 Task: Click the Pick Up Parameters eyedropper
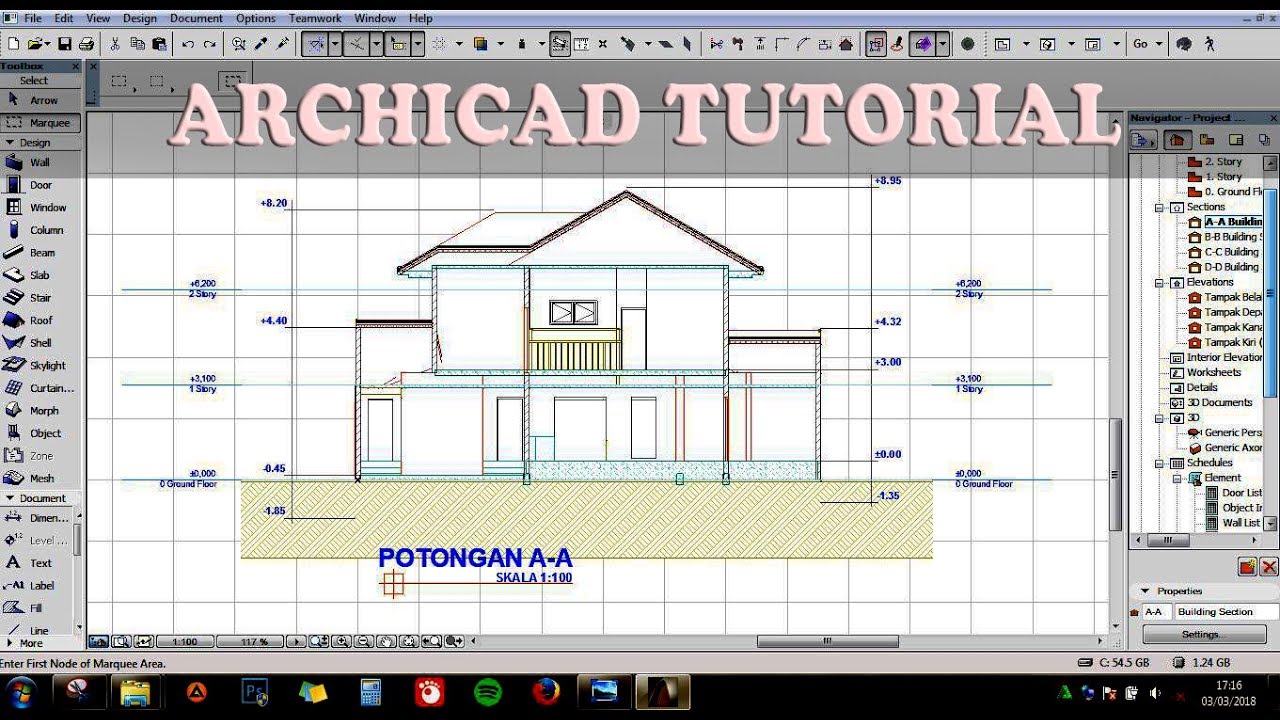point(261,44)
